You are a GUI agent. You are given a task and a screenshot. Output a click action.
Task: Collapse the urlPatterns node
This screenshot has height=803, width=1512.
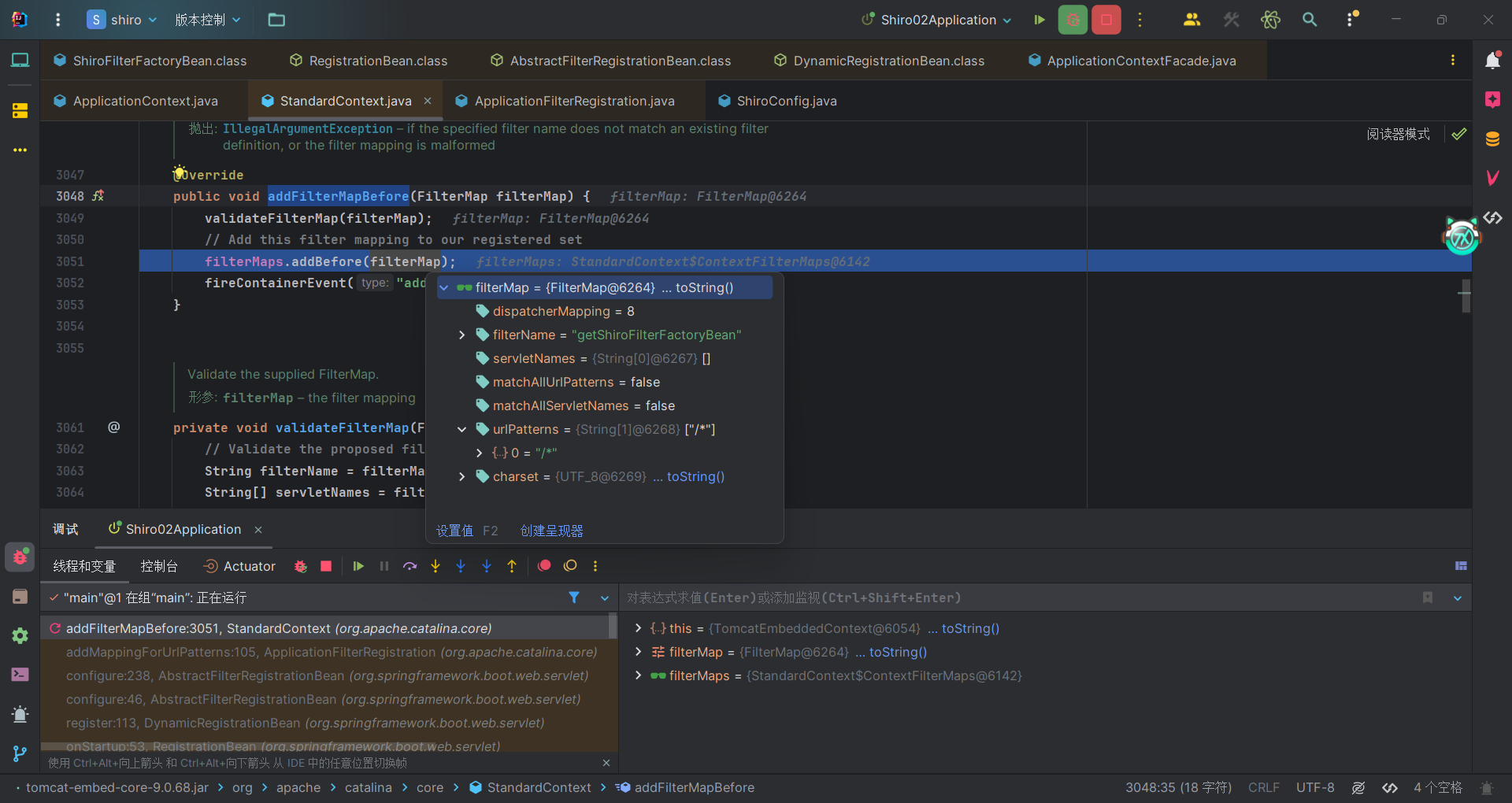pyautogui.click(x=461, y=430)
